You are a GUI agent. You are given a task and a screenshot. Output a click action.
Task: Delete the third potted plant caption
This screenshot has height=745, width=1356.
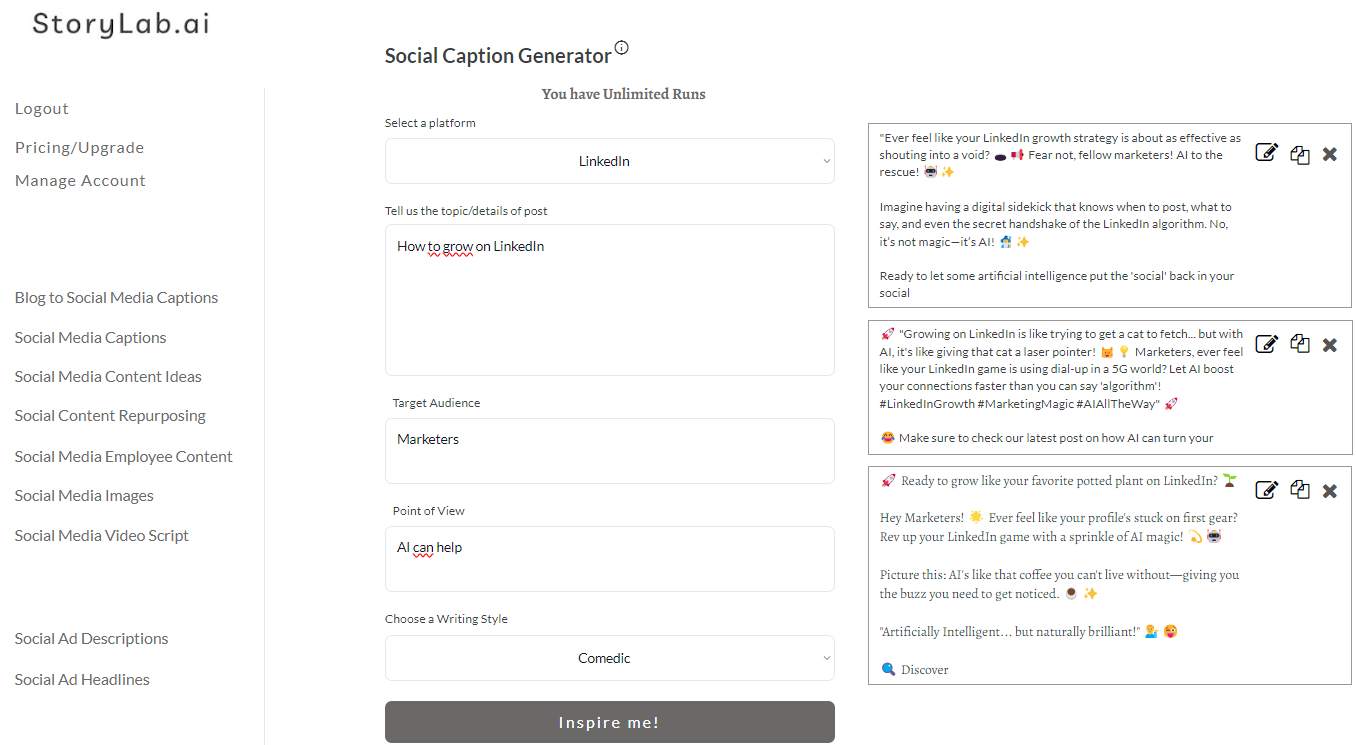[x=1330, y=491]
